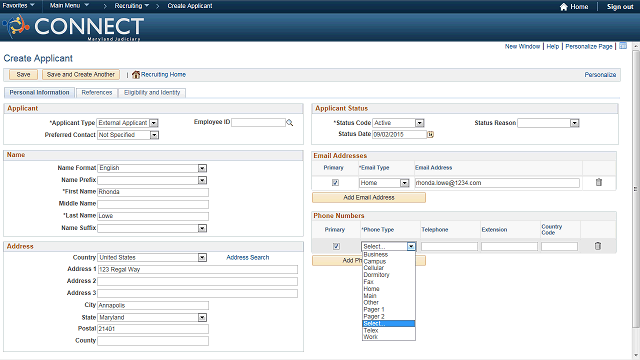640x360 pixels.
Task: Open the Address Search link
Action: tap(248, 258)
